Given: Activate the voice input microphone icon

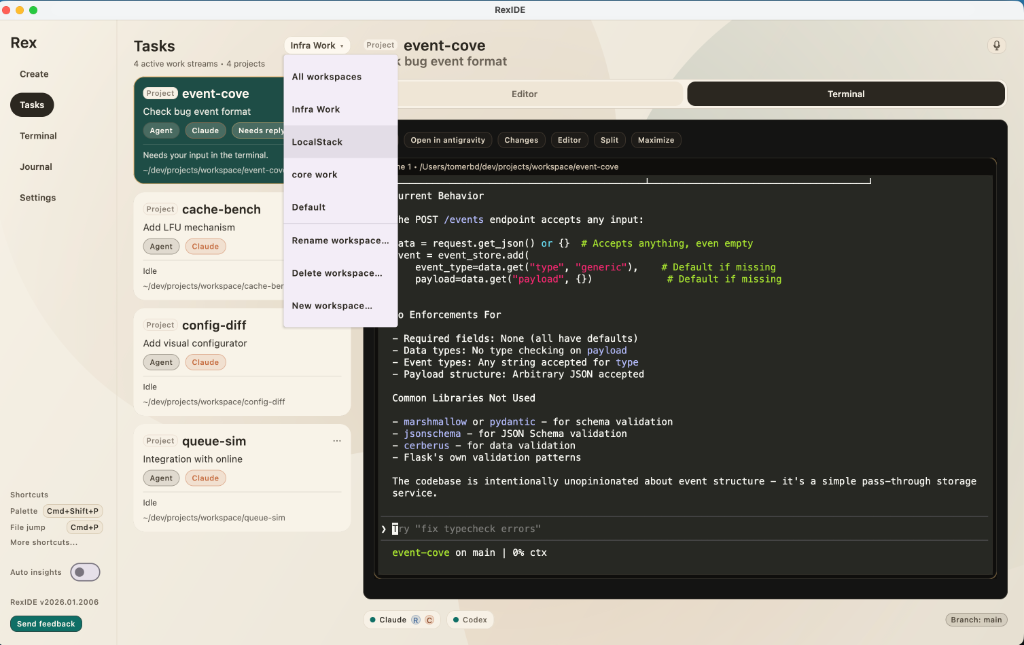Looking at the screenshot, I should coord(996,45).
